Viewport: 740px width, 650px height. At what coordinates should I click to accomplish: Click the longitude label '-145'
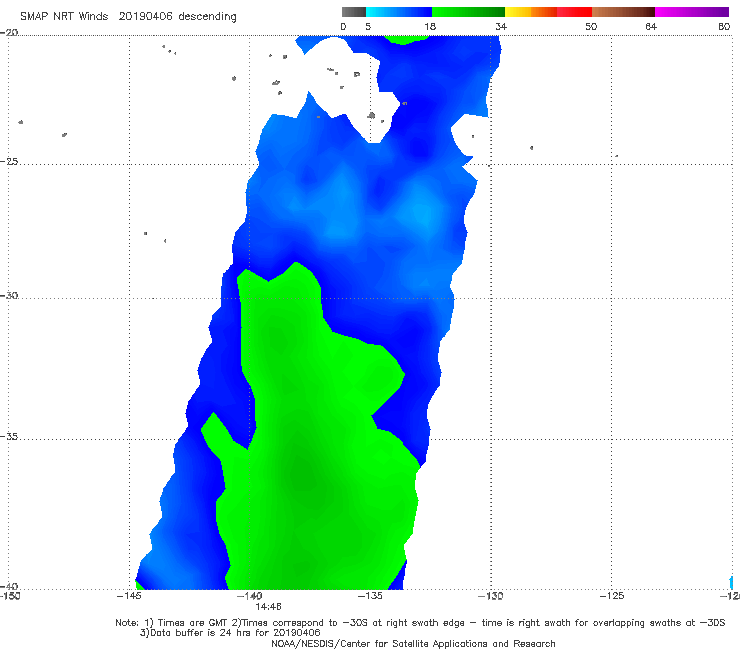click(x=129, y=596)
